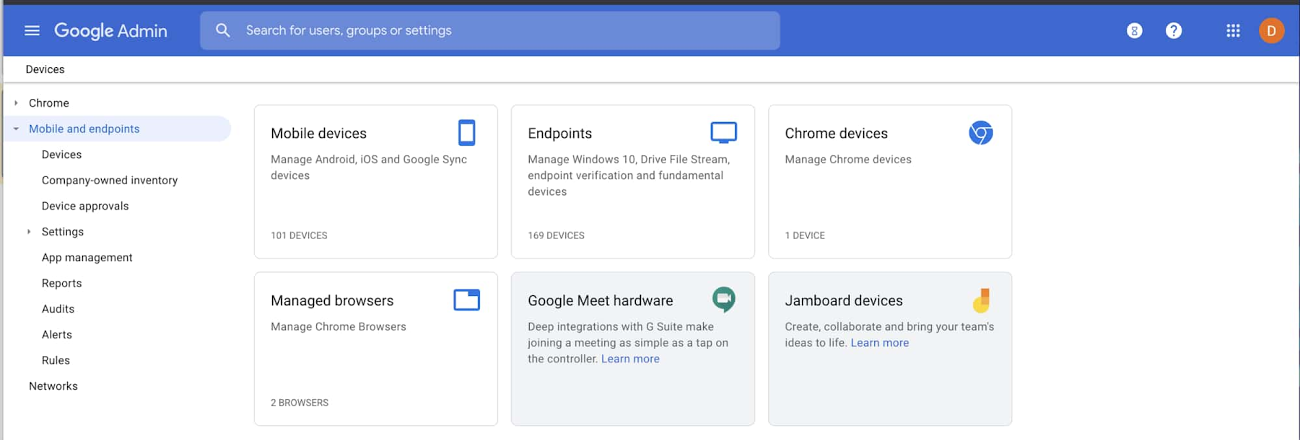Click the Managed browsers window icon

[x=466, y=300]
